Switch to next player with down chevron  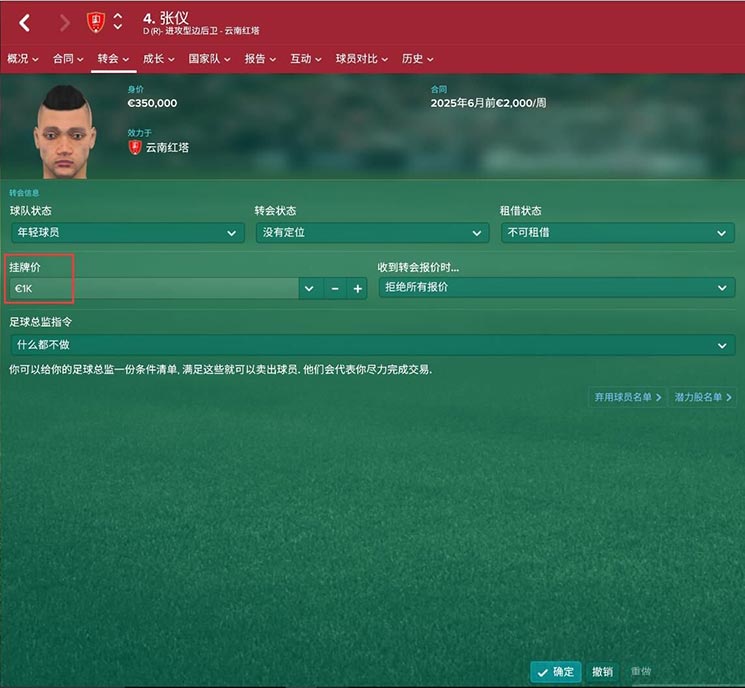(x=118, y=28)
